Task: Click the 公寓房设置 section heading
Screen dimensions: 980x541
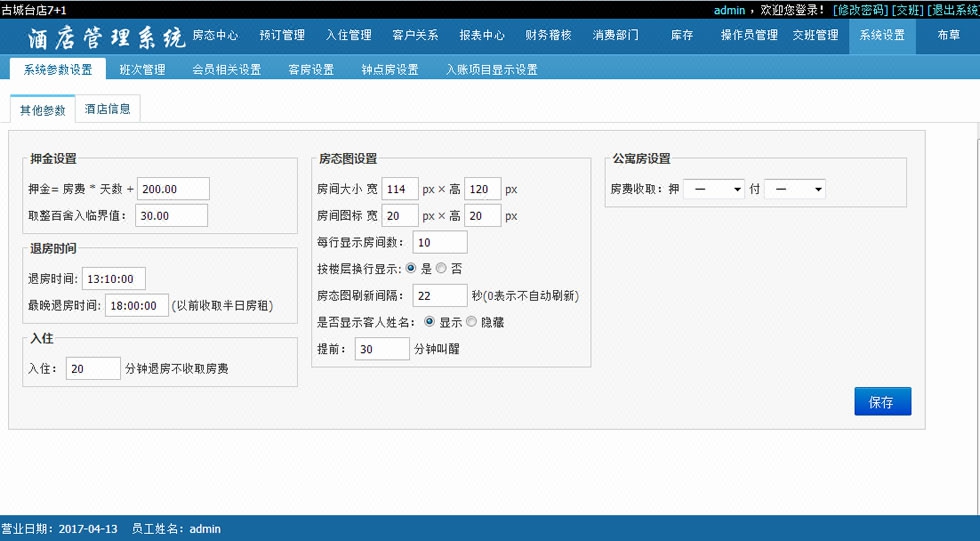Action: pyautogui.click(x=641, y=159)
